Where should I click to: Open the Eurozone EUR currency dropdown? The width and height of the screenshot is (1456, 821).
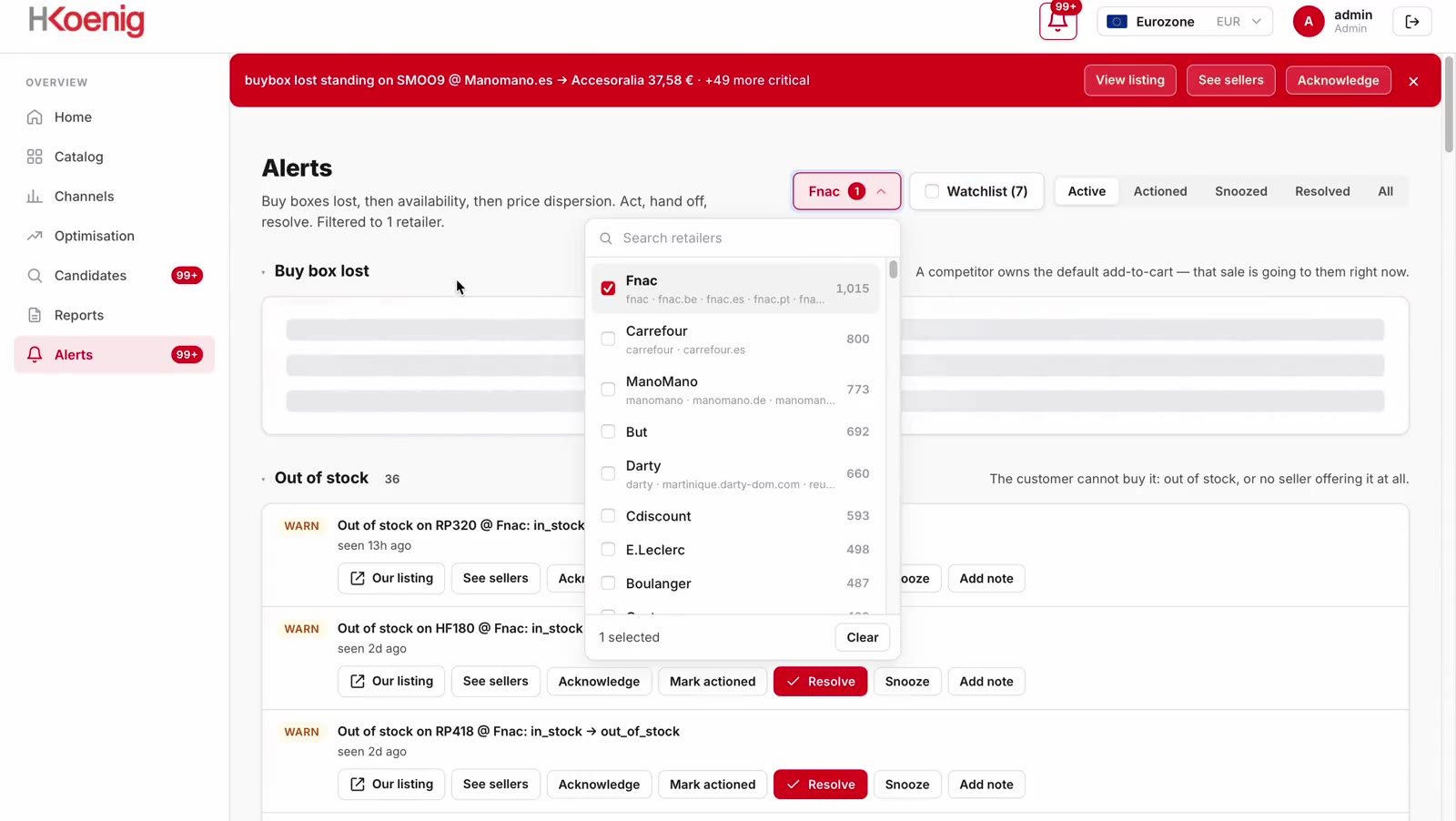pyautogui.click(x=1185, y=22)
